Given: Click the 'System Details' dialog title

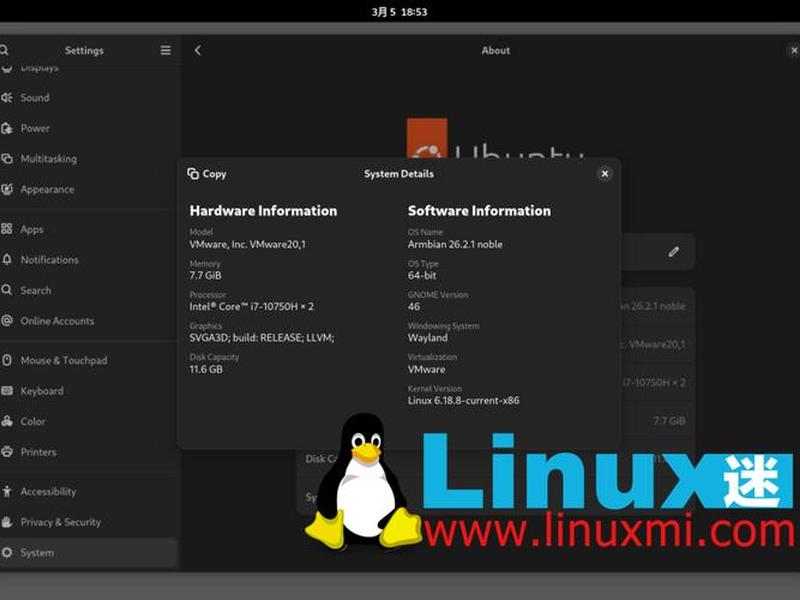Looking at the screenshot, I should point(399,174).
